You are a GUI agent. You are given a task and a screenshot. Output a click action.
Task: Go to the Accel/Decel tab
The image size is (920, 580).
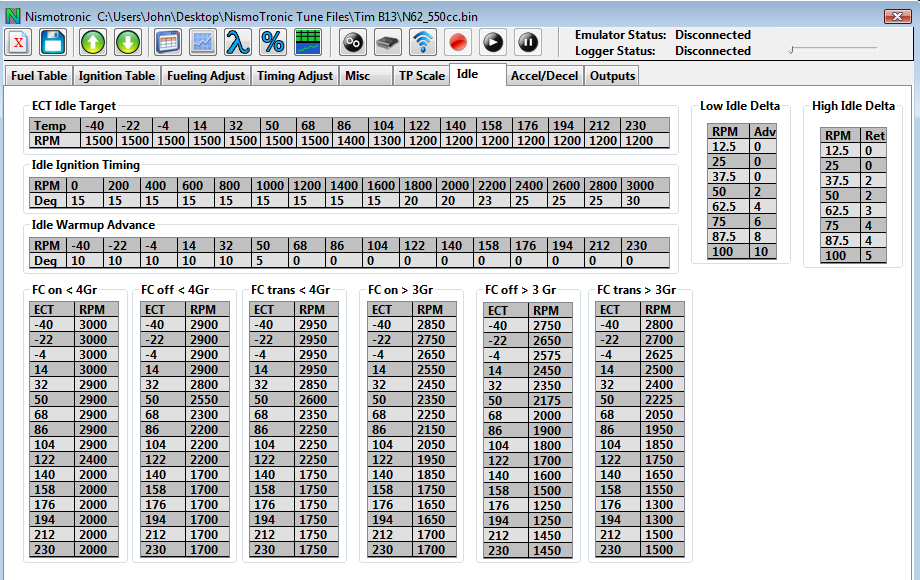(x=544, y=76)
